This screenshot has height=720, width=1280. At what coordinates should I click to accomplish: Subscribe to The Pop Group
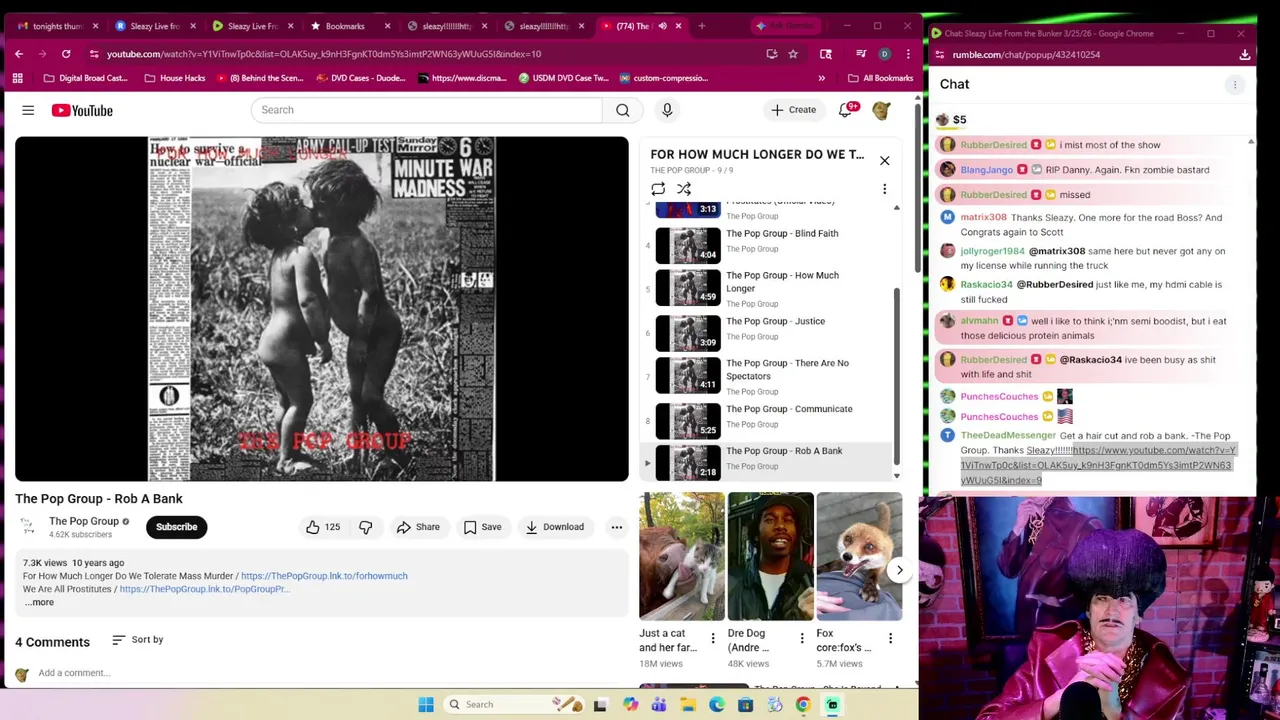[x=176, y=527]
